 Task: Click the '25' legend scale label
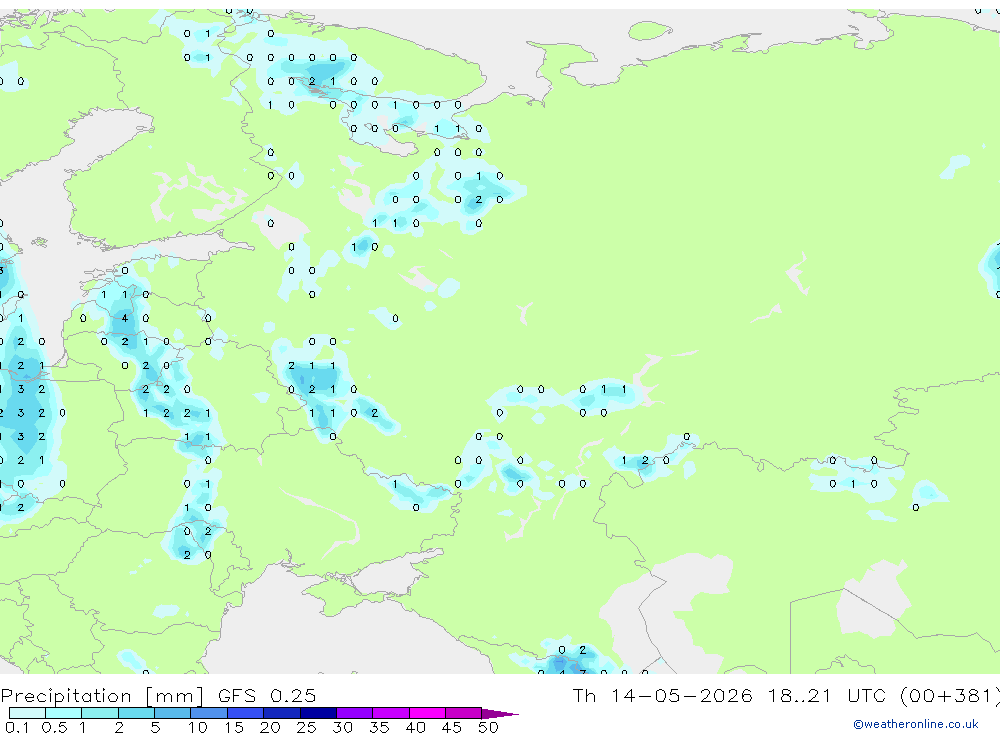pos(307,727)
